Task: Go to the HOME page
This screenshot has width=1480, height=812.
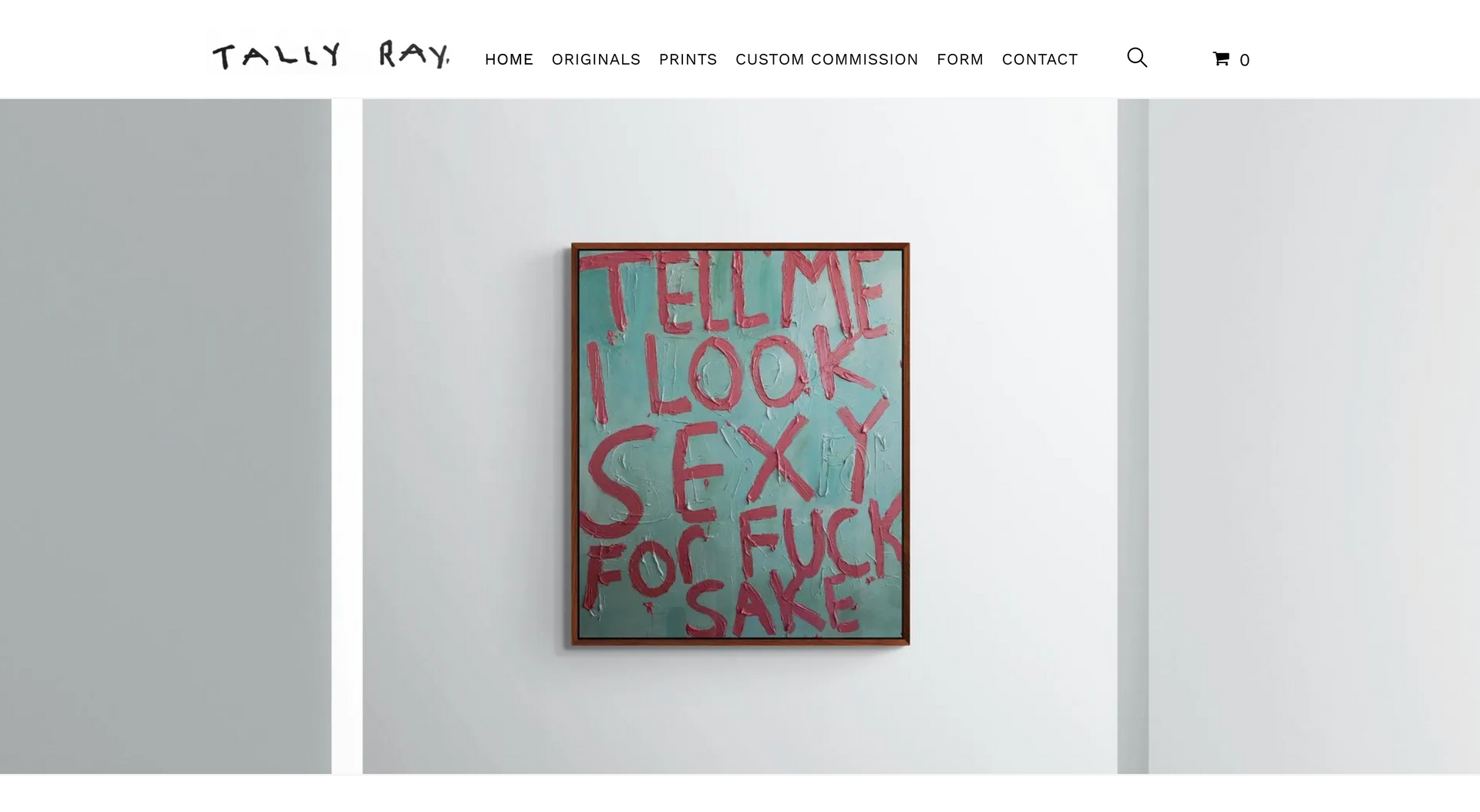Action: tap(509, 59)
